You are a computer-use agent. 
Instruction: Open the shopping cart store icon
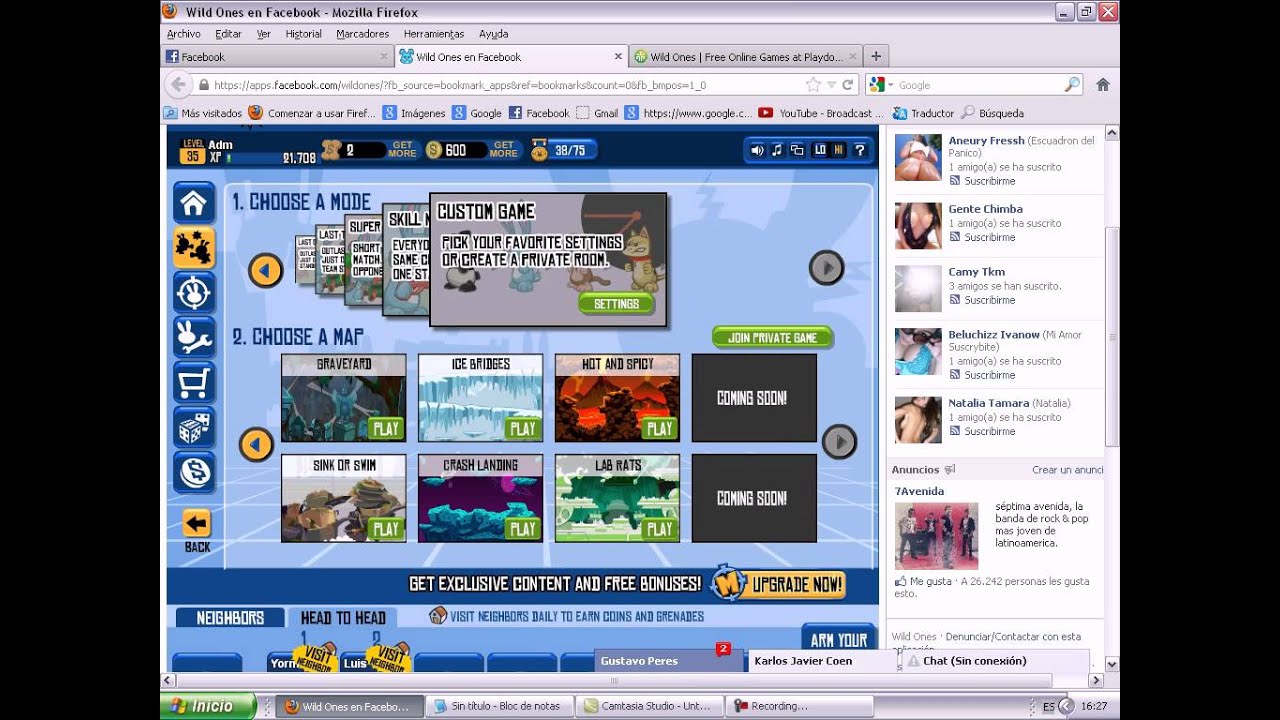(x=194, y=382)
